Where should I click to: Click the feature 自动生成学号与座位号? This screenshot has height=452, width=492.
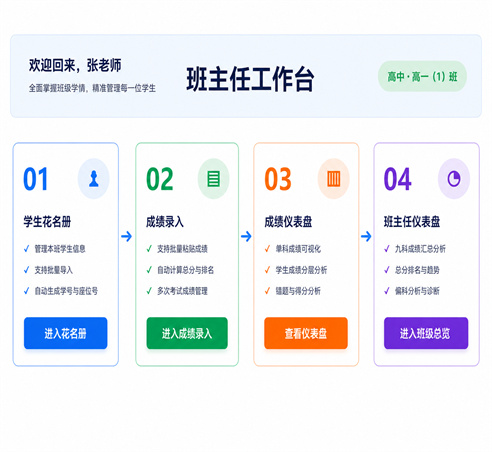point(66,291)
